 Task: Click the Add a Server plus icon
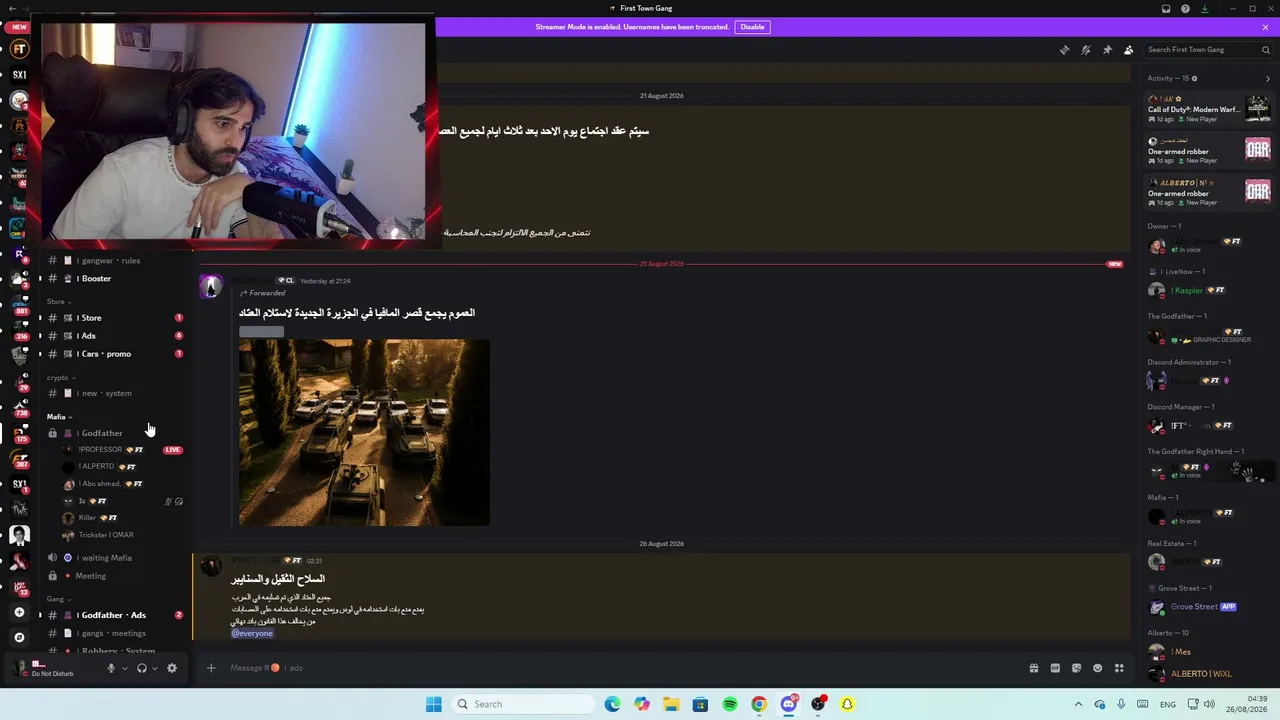pos(19,611)
